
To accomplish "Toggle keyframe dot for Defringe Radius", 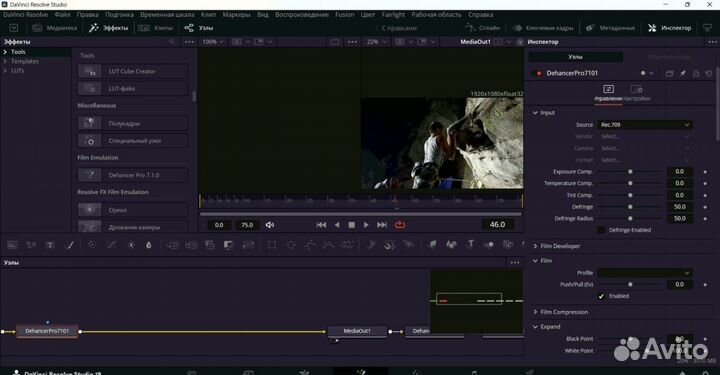I will coord(705,219).
